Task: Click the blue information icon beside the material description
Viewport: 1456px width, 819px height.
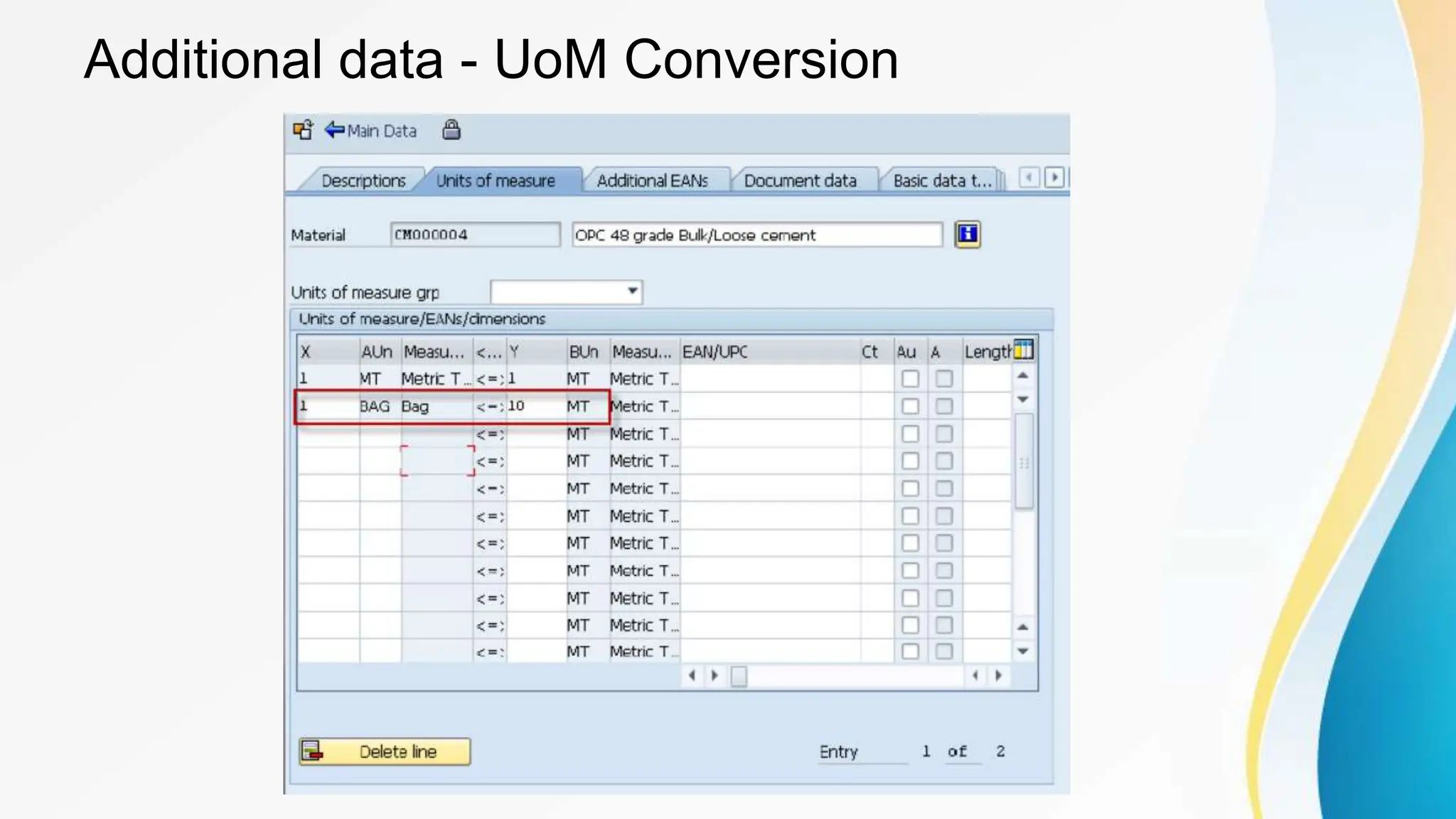Action: click(968, 235)
